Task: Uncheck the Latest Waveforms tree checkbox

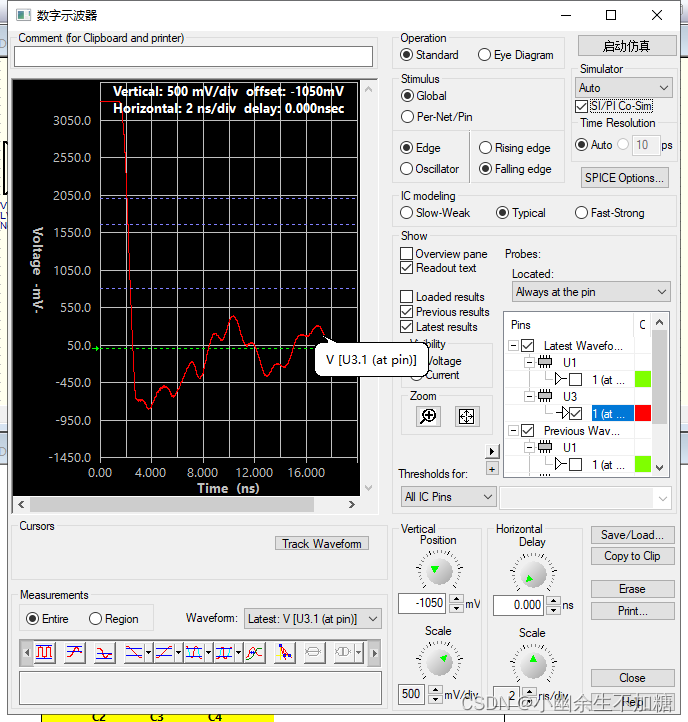Action: point(528,345)
